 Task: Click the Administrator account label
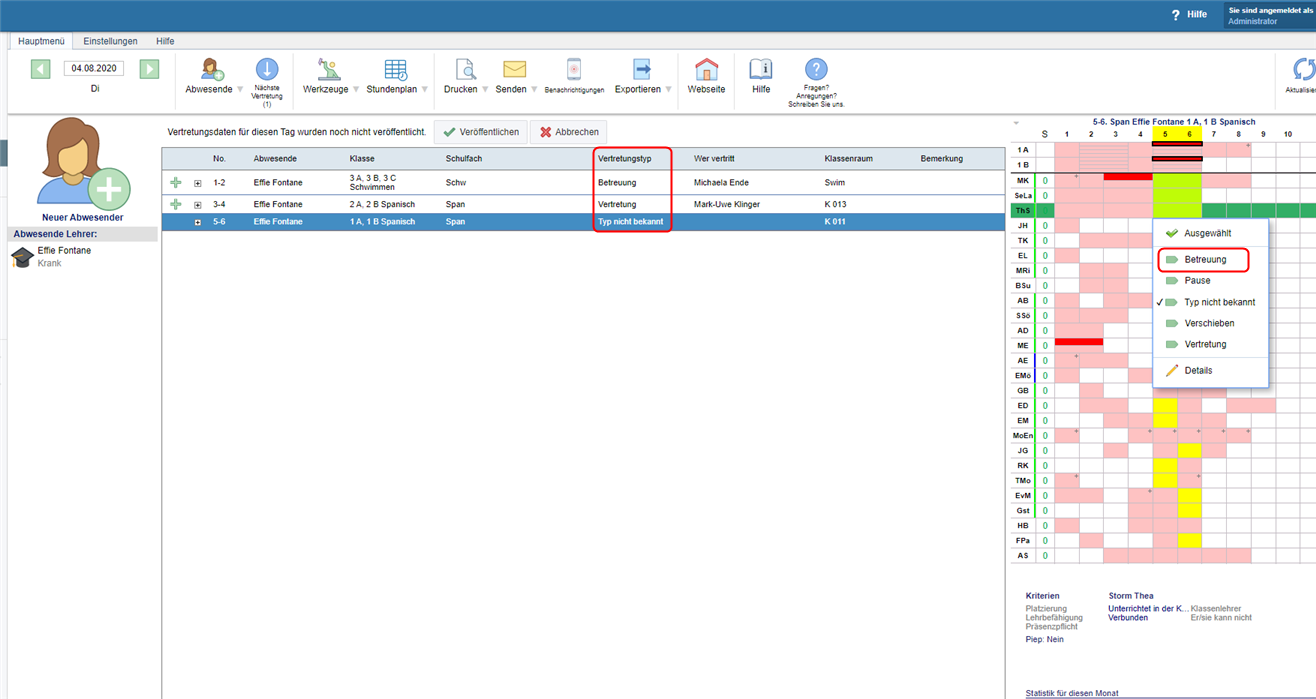click(x=1252, y=21)
